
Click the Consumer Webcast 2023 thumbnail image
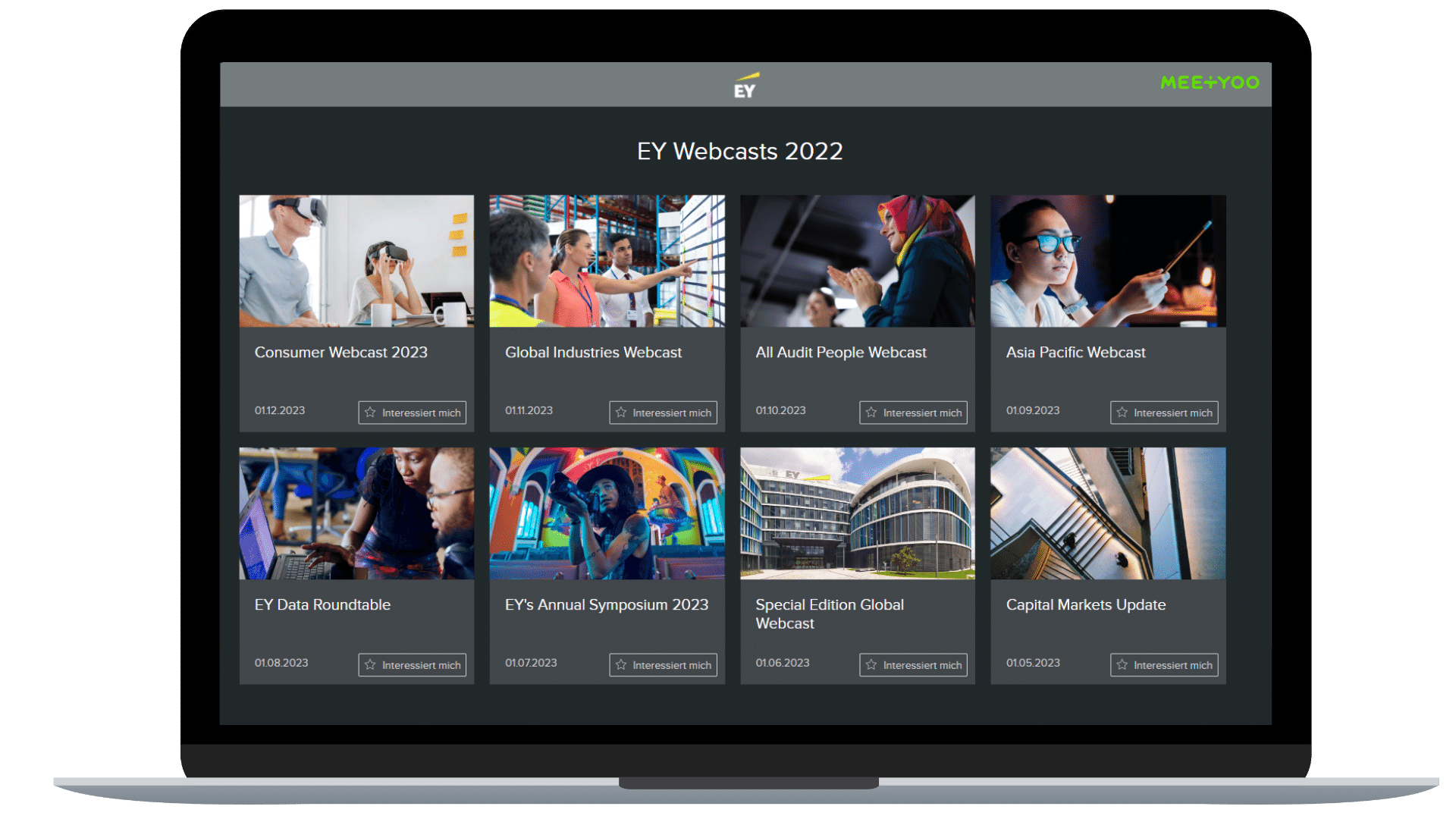[x=356, y=261]
